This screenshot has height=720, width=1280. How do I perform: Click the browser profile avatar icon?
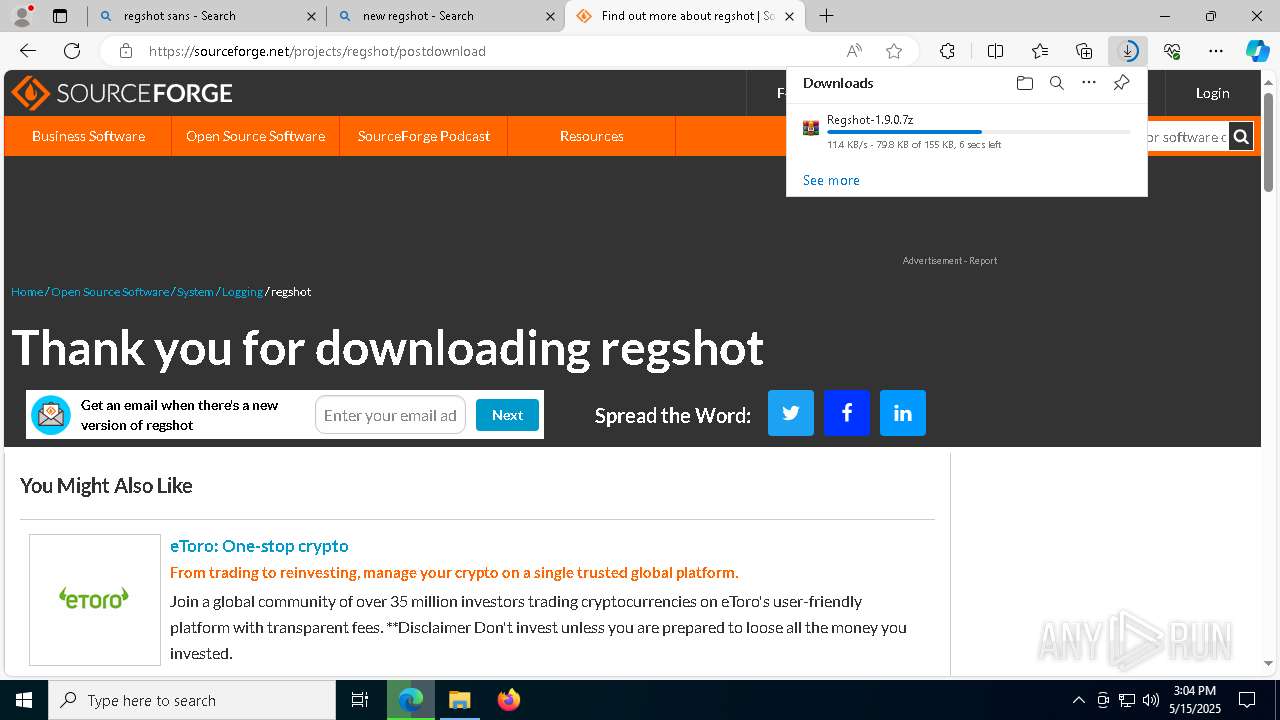point(21,15)
